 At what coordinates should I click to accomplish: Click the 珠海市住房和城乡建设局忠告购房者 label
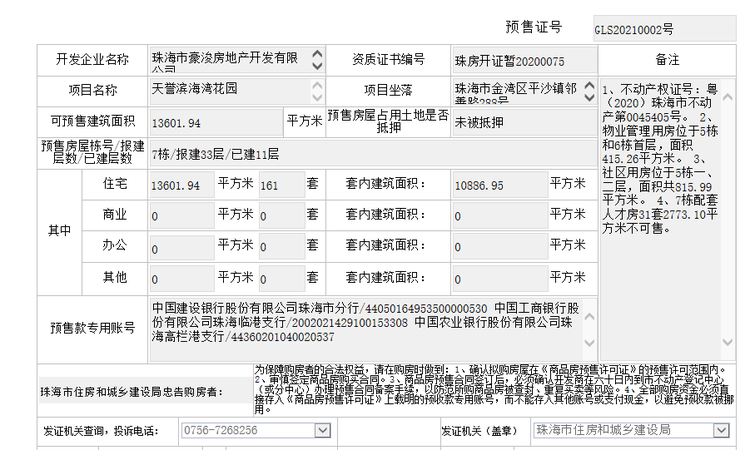coord(132,392)
